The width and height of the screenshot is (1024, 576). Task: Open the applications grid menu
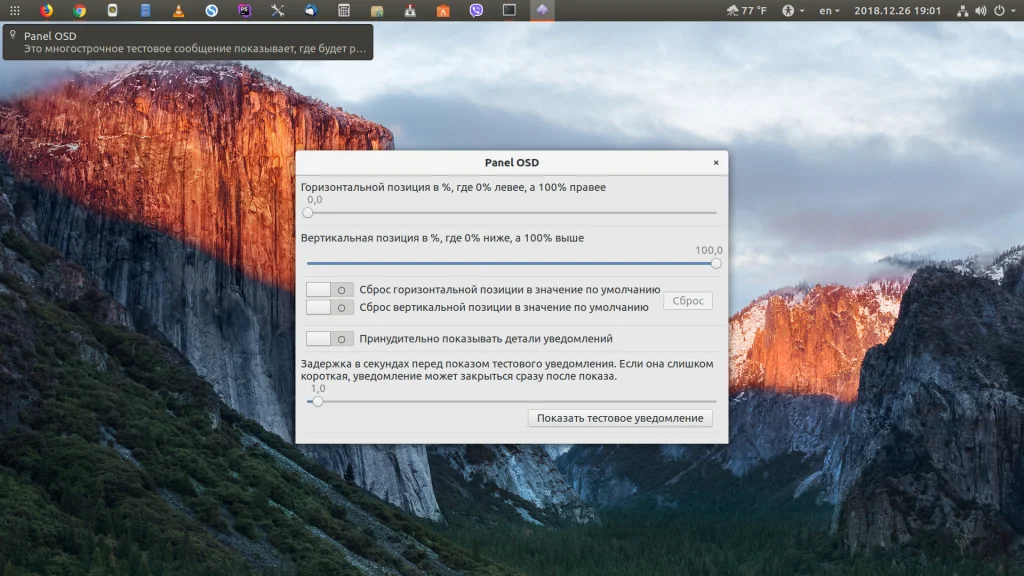click(14, 11)
